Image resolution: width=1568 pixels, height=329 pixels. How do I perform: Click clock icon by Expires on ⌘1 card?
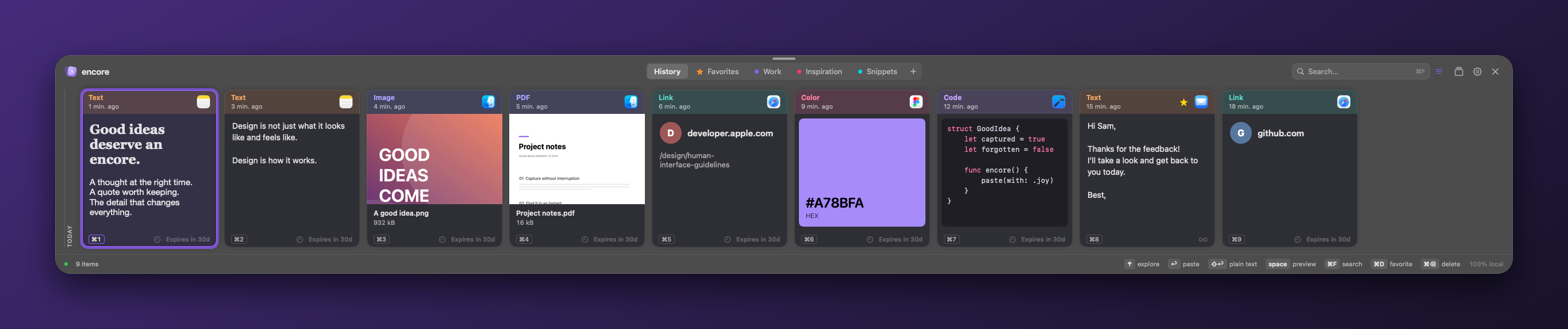point(157,239)
